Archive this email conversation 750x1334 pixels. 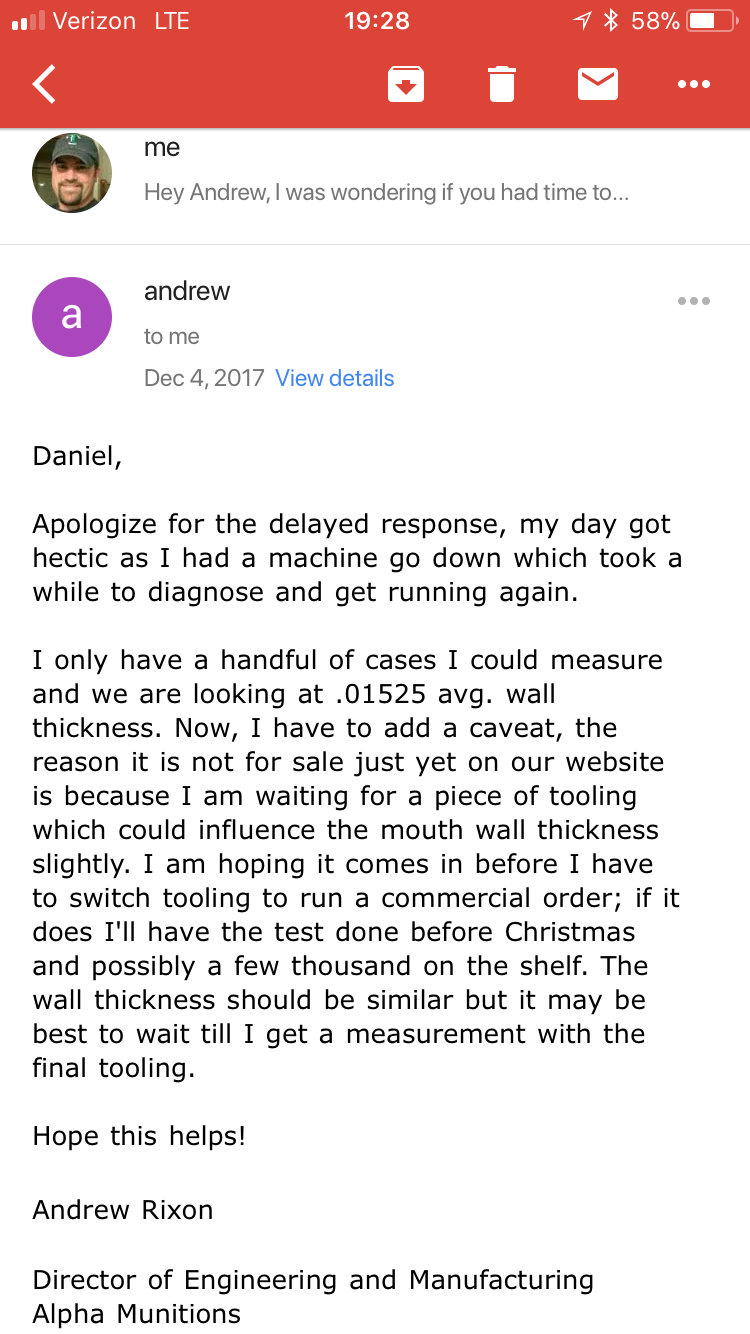pyautogui.click(x=405, y=84)
